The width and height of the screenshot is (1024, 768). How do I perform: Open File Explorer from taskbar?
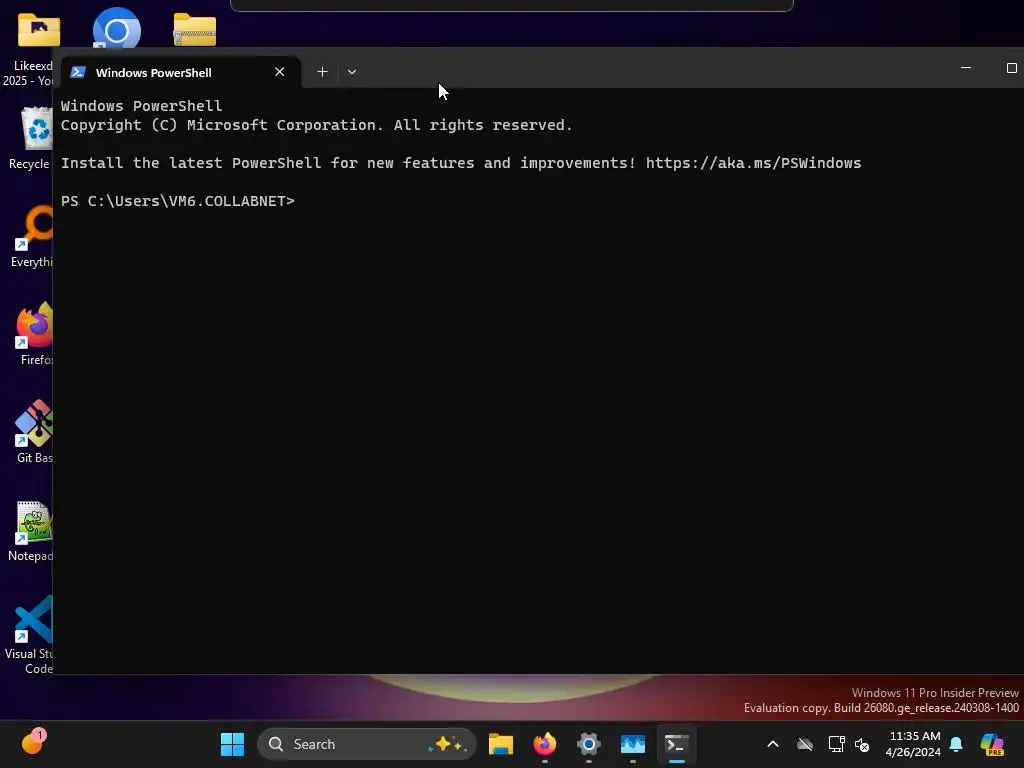(501, 744)
